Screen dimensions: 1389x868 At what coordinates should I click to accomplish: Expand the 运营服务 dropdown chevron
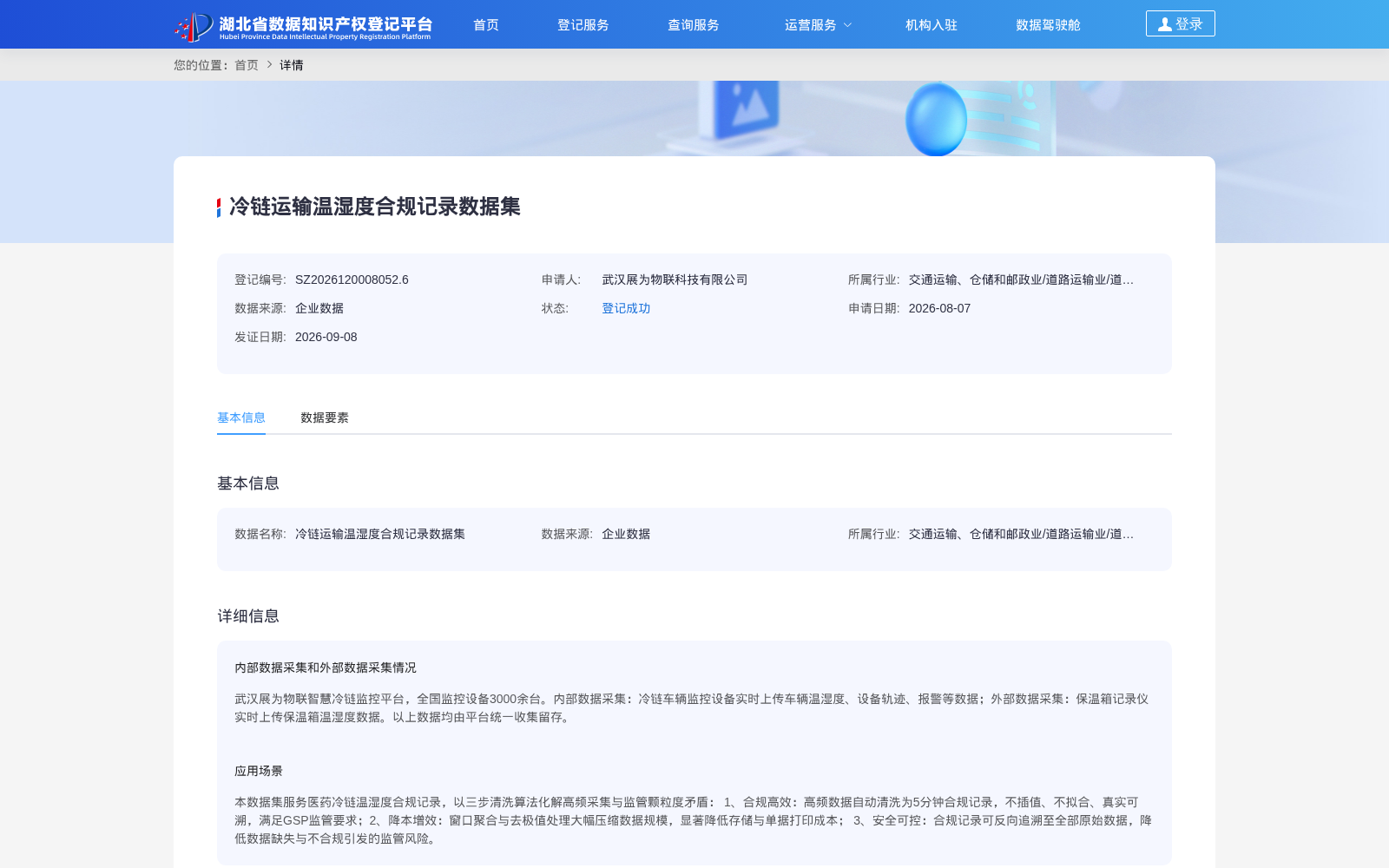coord(848,25)
